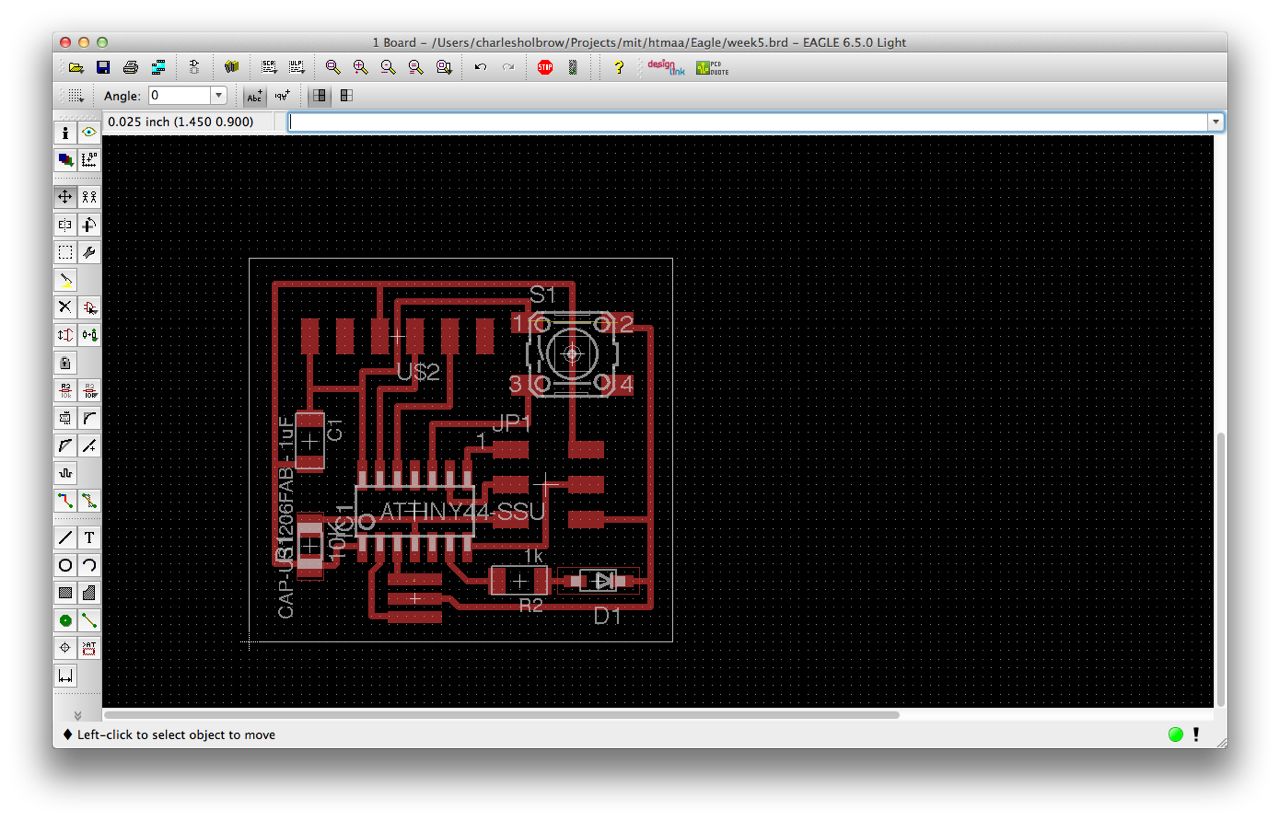The image size is (1280, 821).
Task: Focus the command line input field
Action: pos(749,122)
